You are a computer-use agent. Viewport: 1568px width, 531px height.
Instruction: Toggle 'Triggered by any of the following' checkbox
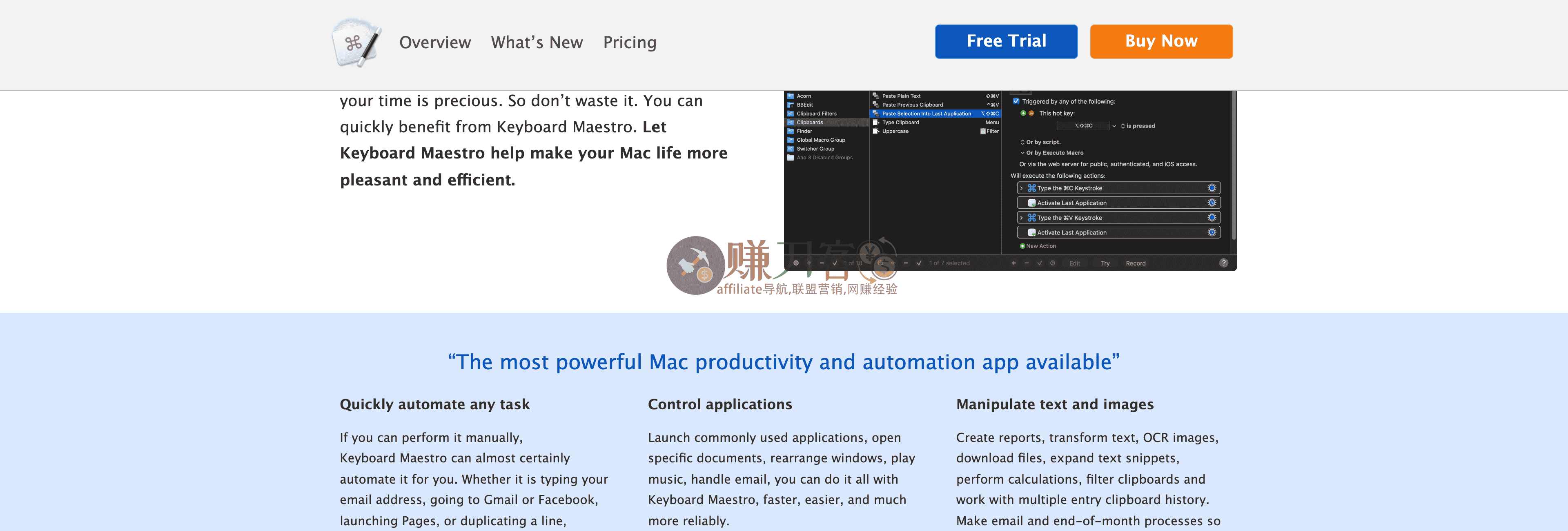pyautogui.click(x=1016, y=101)
